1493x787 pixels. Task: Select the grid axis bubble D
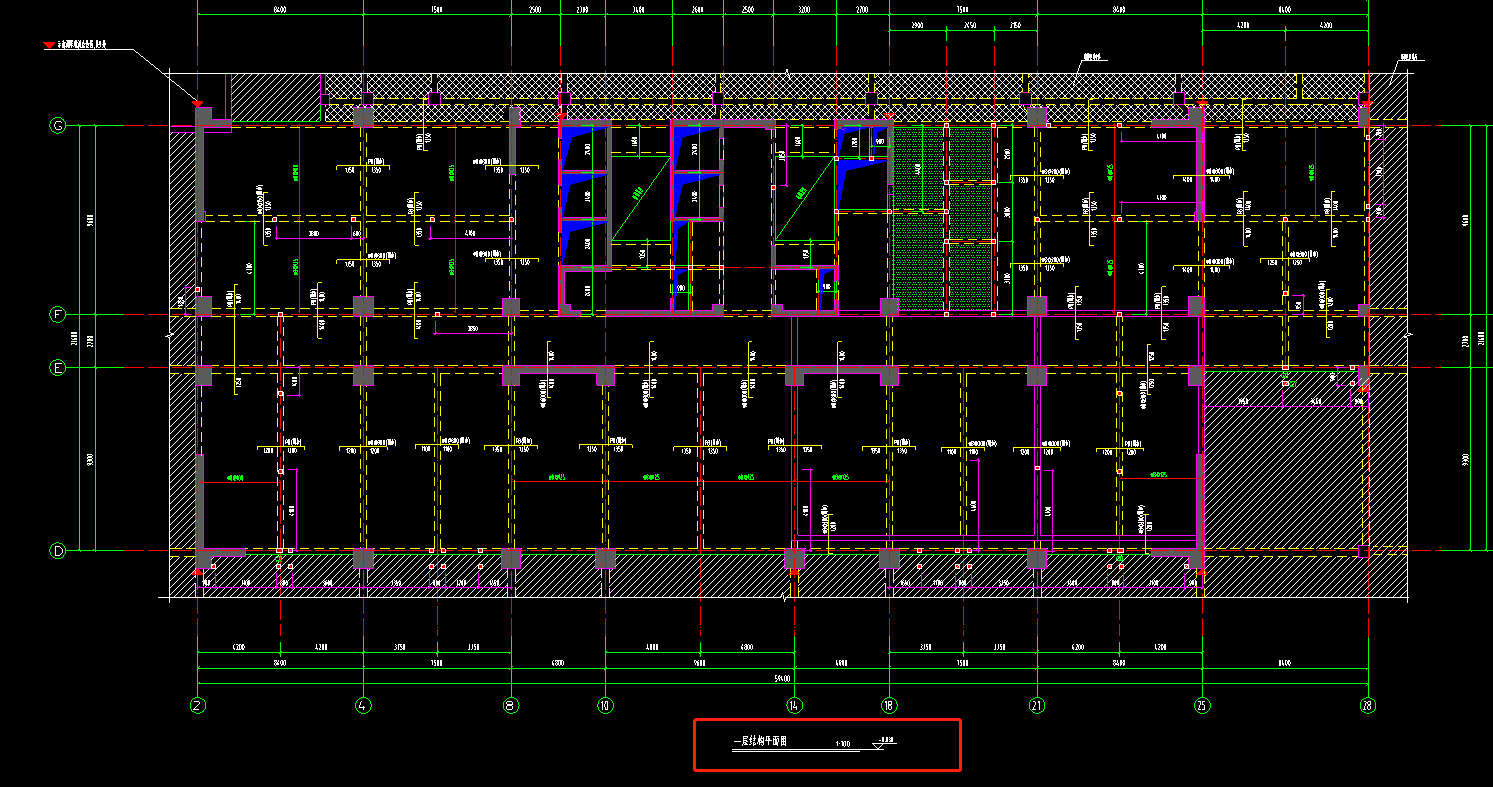tap(58, 550)
